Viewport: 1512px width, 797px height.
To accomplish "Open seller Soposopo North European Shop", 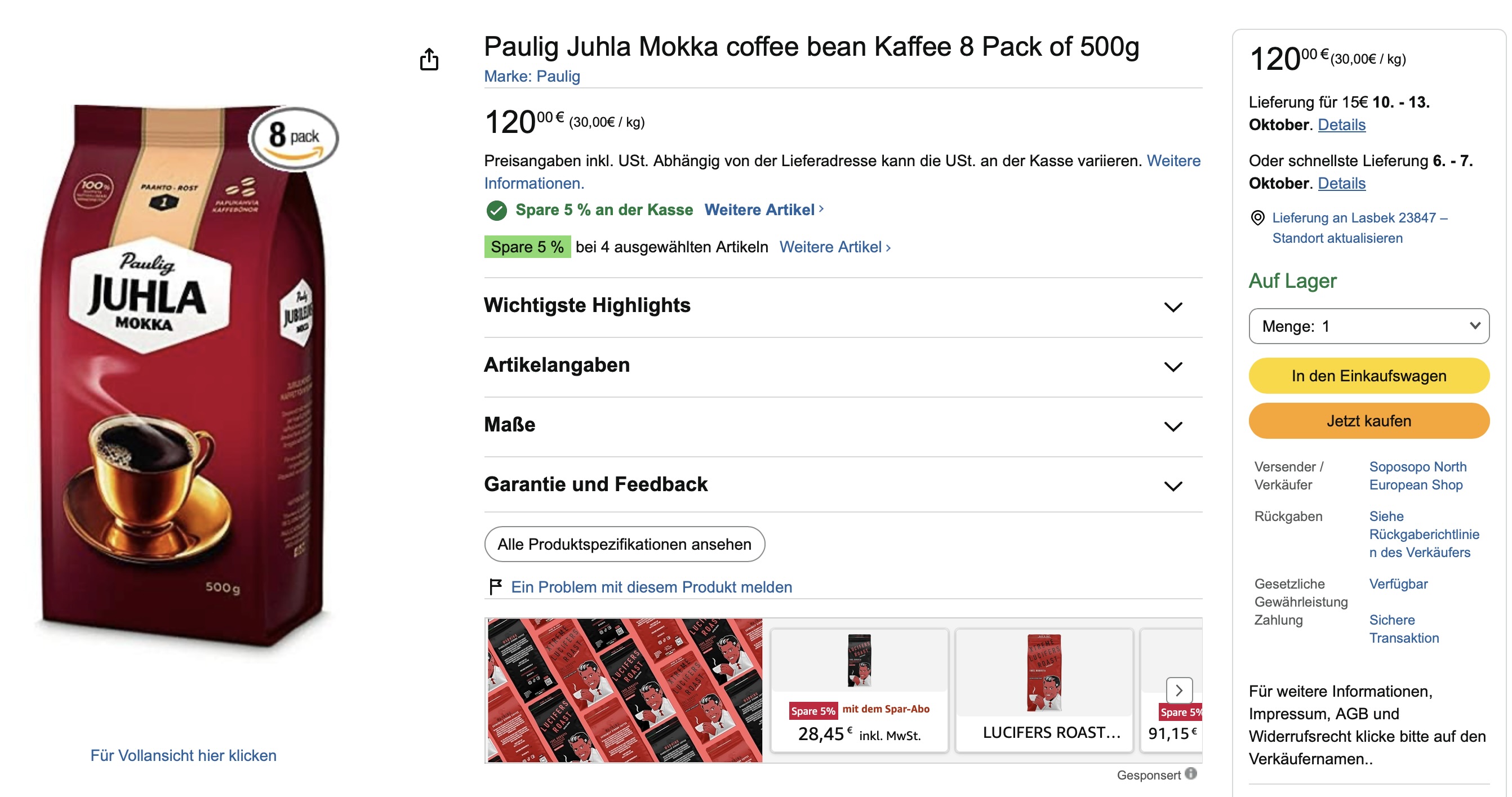I will click(1417, 475).
